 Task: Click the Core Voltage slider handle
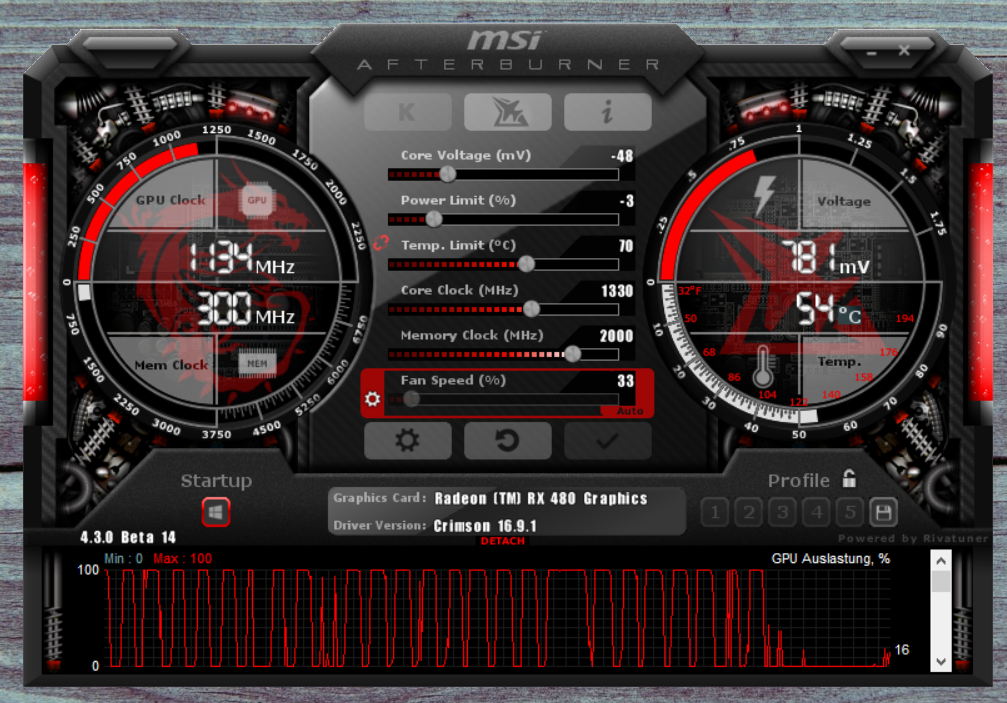click(x=448, y=174)
